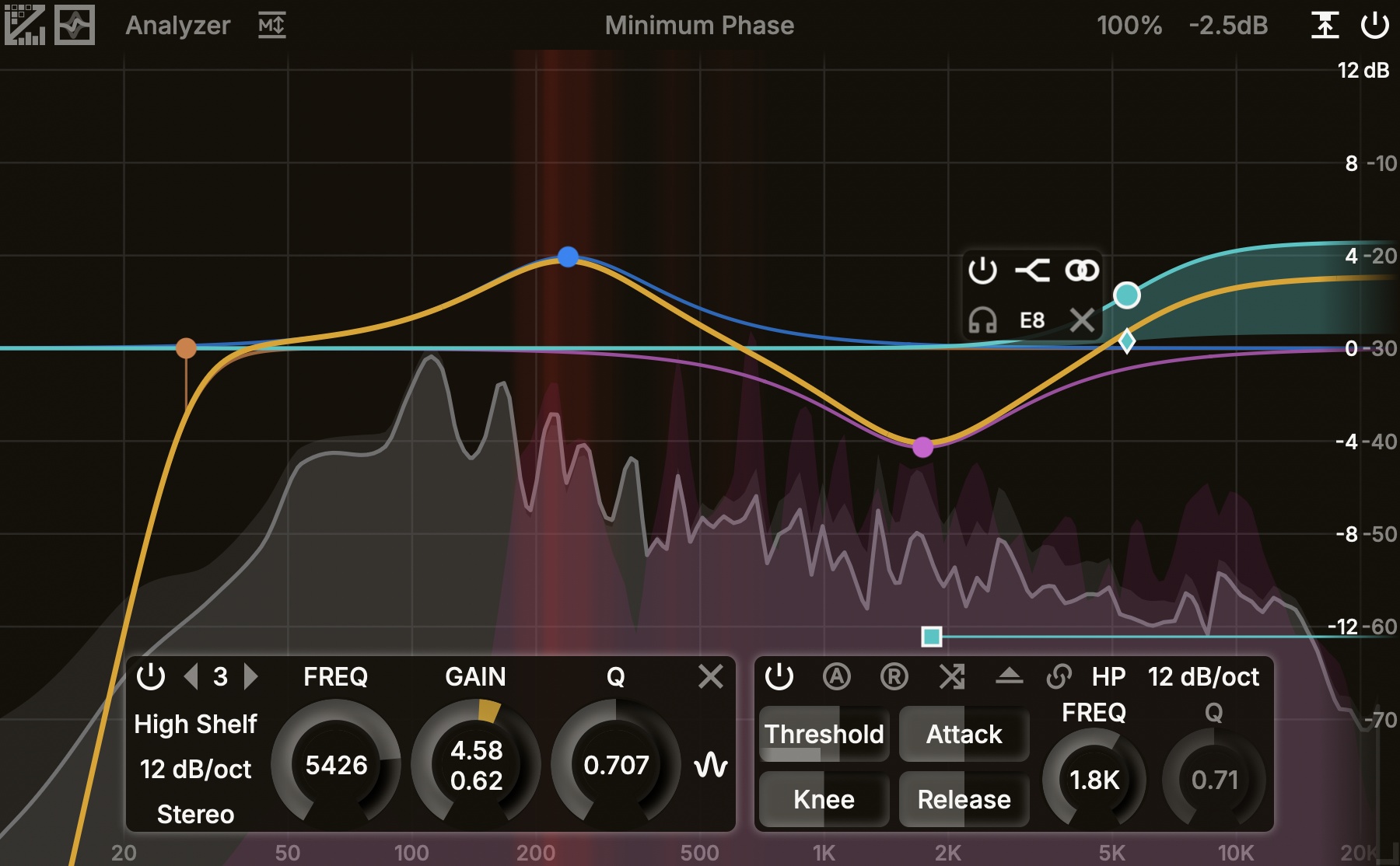Viewport: 1400px width, 866px height.
Task: Click side-chain Q knob showing 0.71
Action: [x=1214, y=779]
